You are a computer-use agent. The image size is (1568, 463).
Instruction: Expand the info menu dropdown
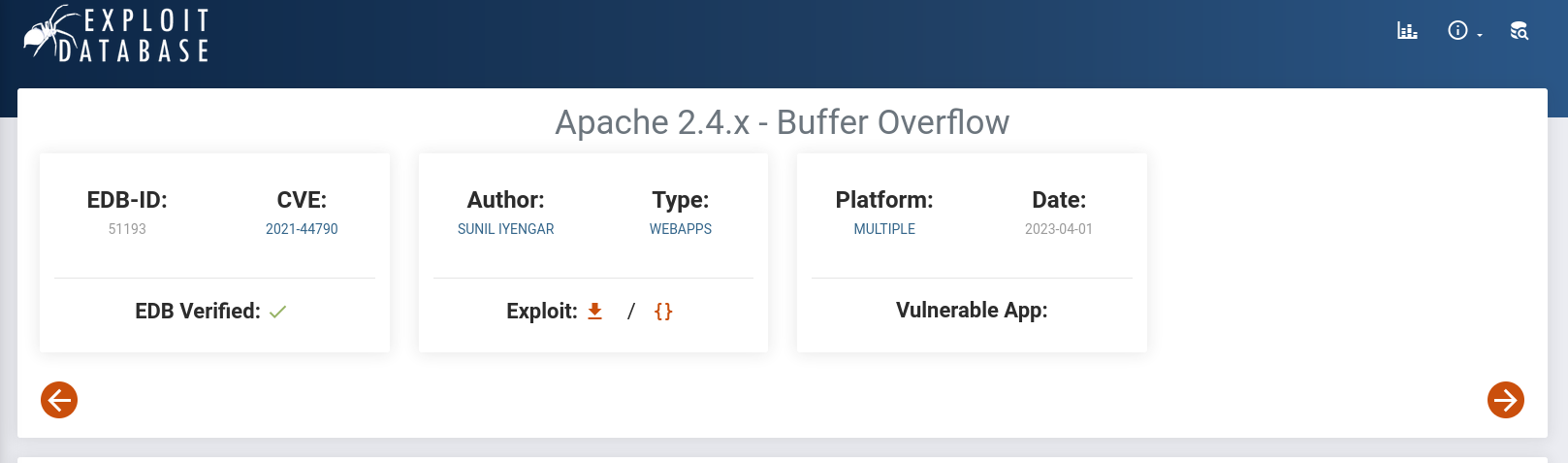coord(1464,31)
